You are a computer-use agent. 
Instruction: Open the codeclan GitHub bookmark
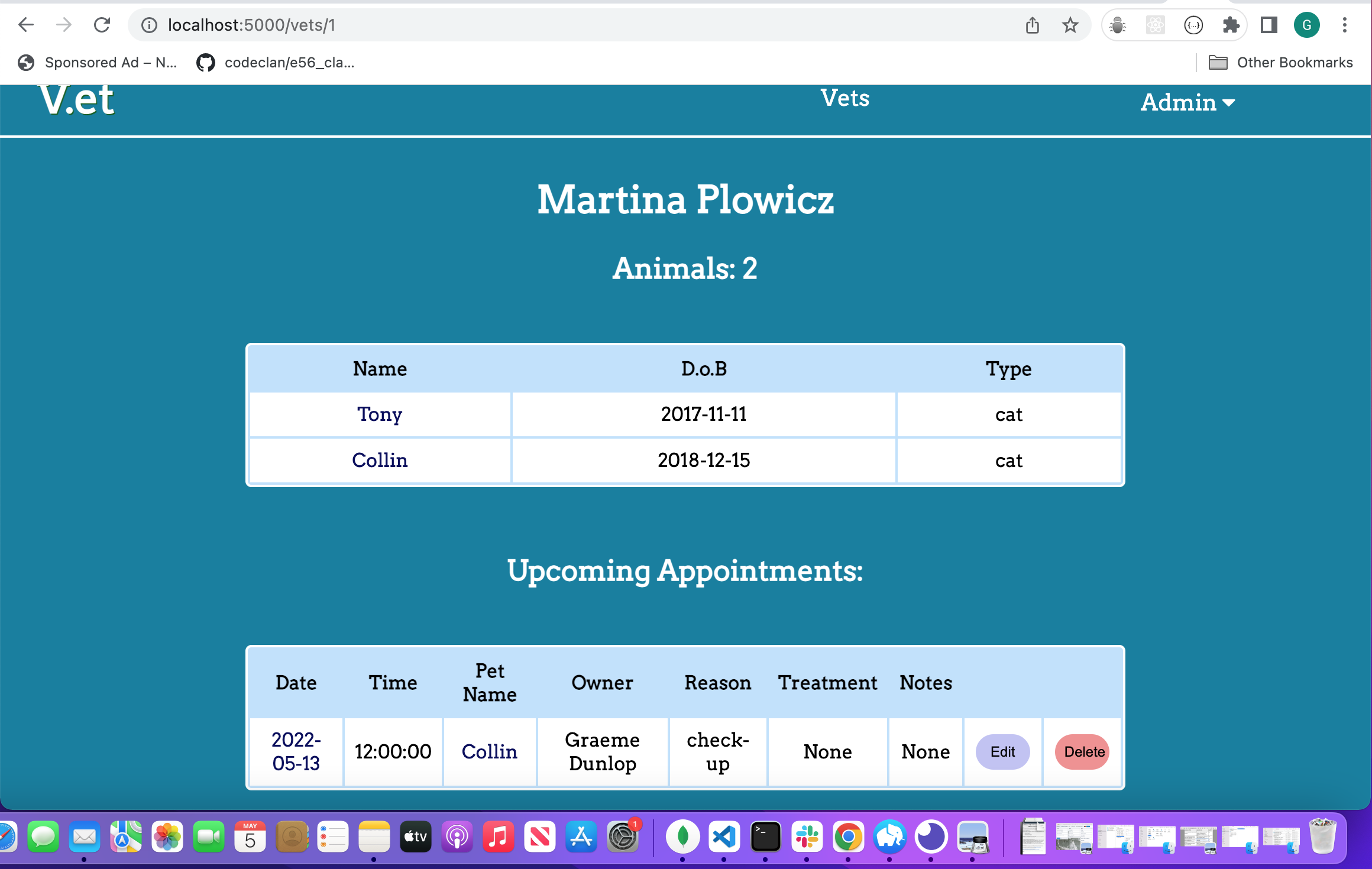(x=276, y=63)
